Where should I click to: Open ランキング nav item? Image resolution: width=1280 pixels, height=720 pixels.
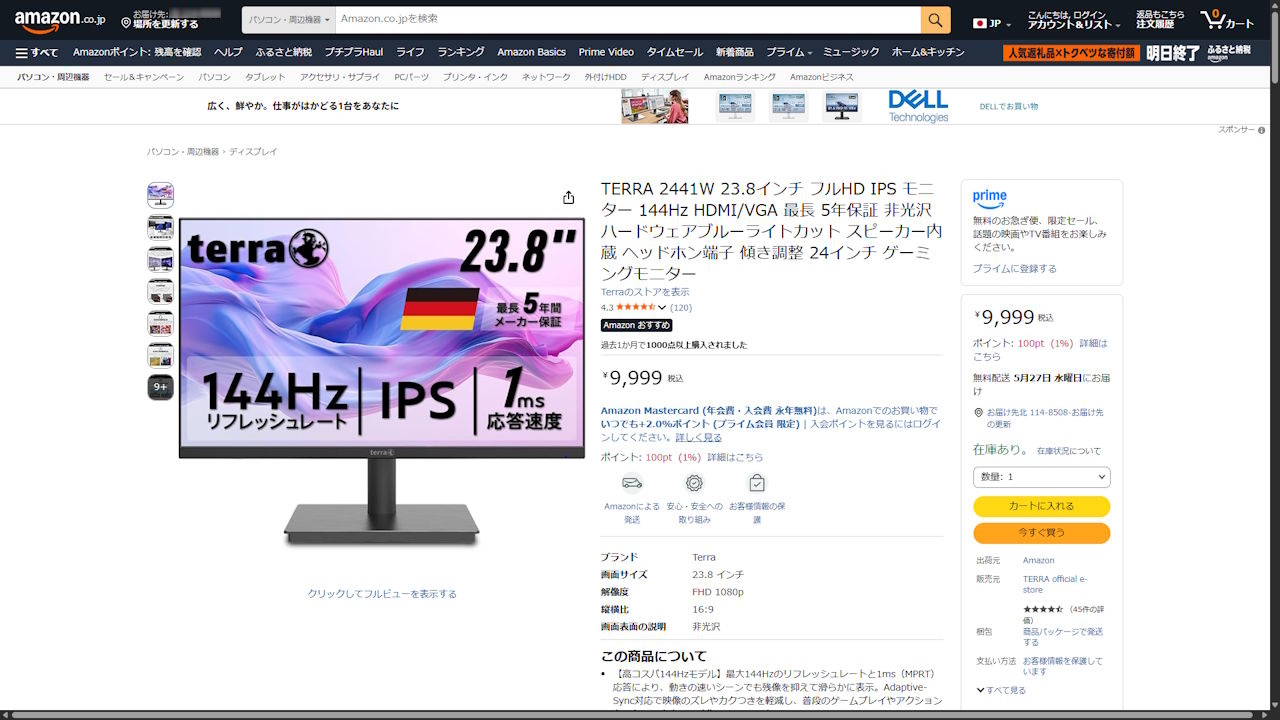click(461, 52)
